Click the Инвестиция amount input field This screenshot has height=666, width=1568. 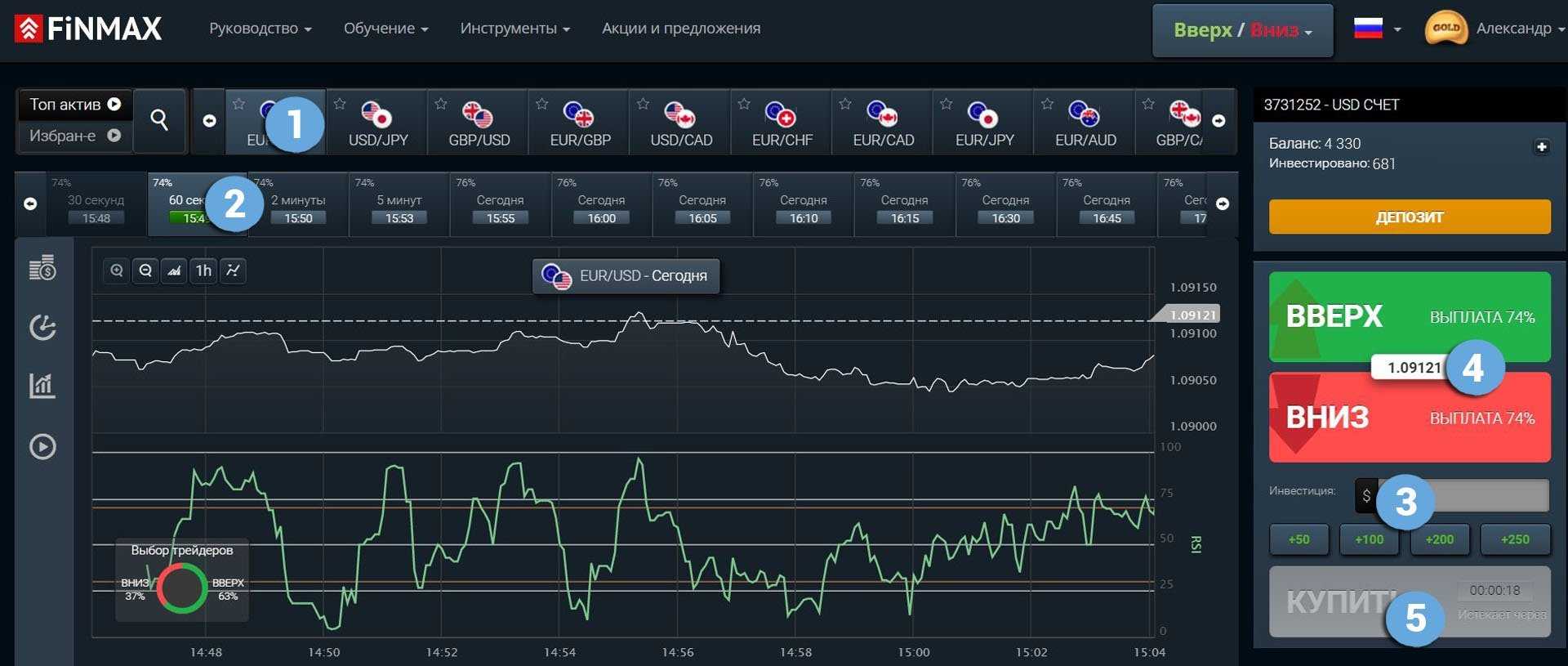1462,495
